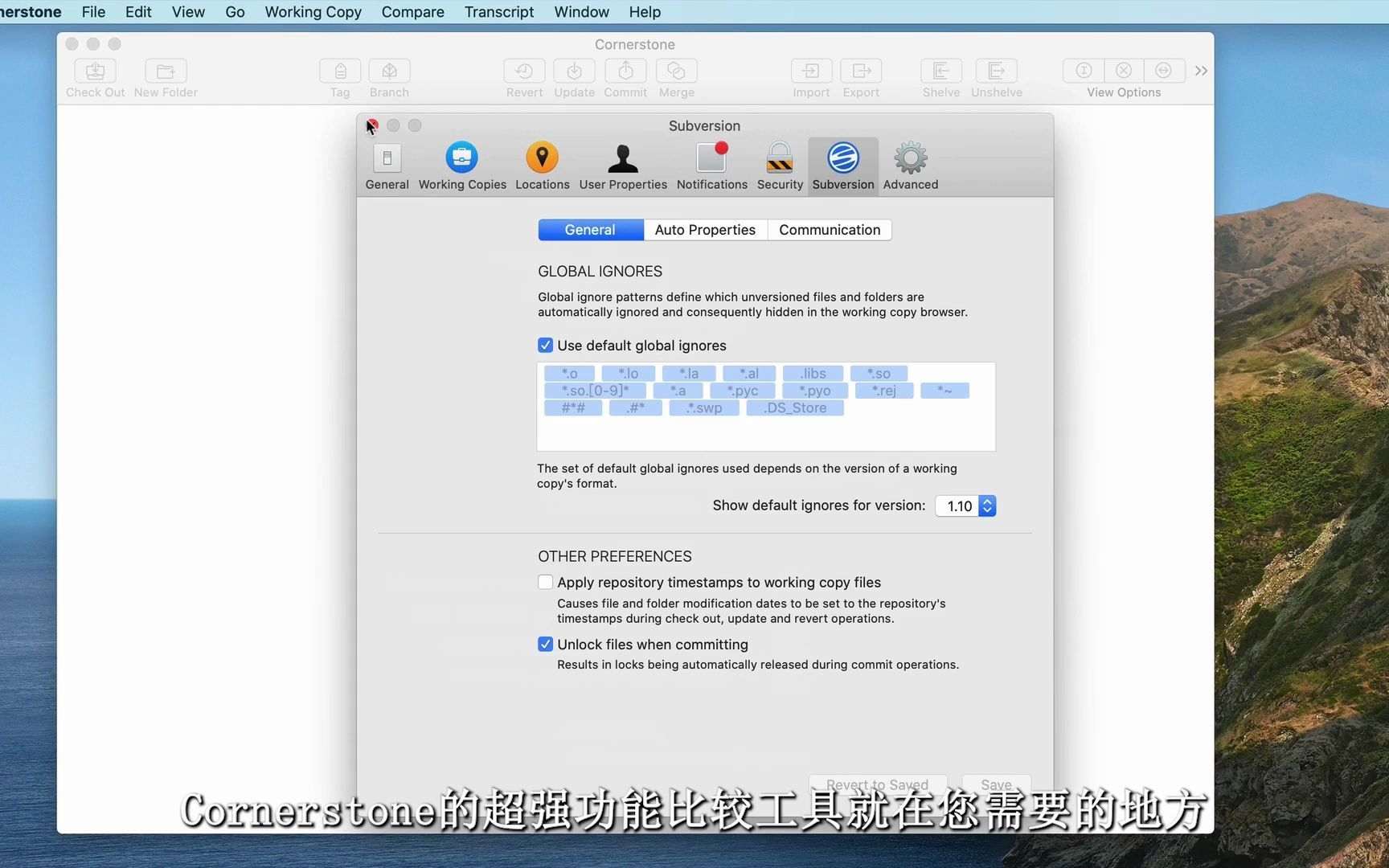Click the Update toolbar icon
The height and width of the screenshot is (868, 1389).
[x=574, y=71]
